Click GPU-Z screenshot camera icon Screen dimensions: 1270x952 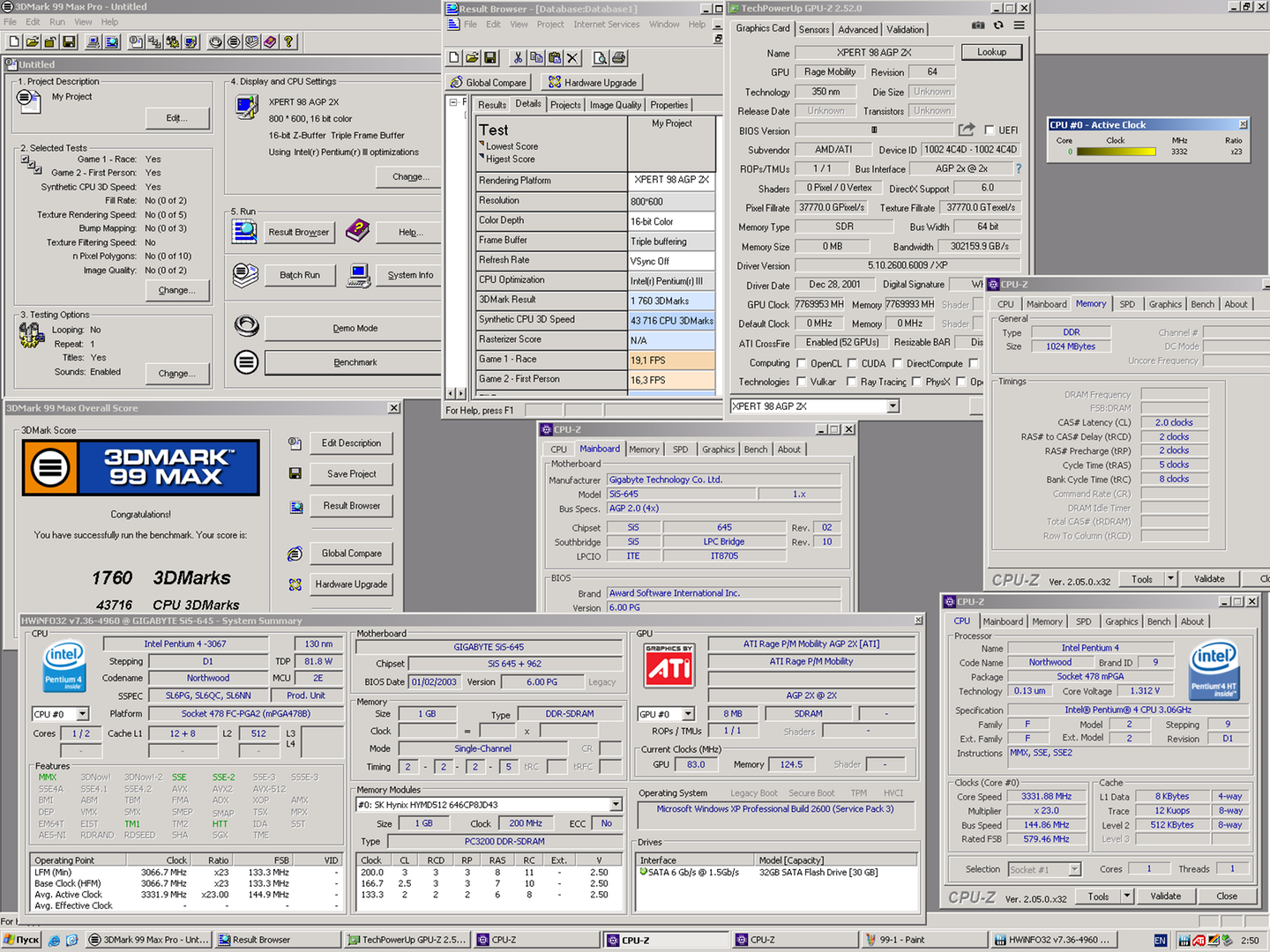[978, 26]
